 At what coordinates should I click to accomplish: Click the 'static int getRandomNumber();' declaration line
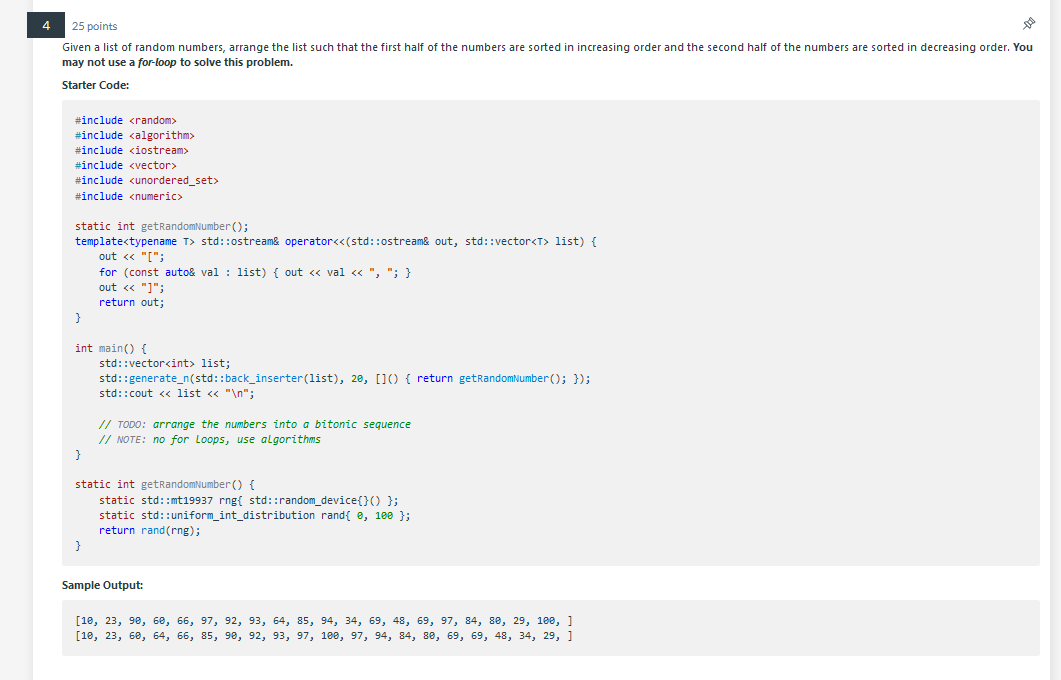click(x=162, y=227)
